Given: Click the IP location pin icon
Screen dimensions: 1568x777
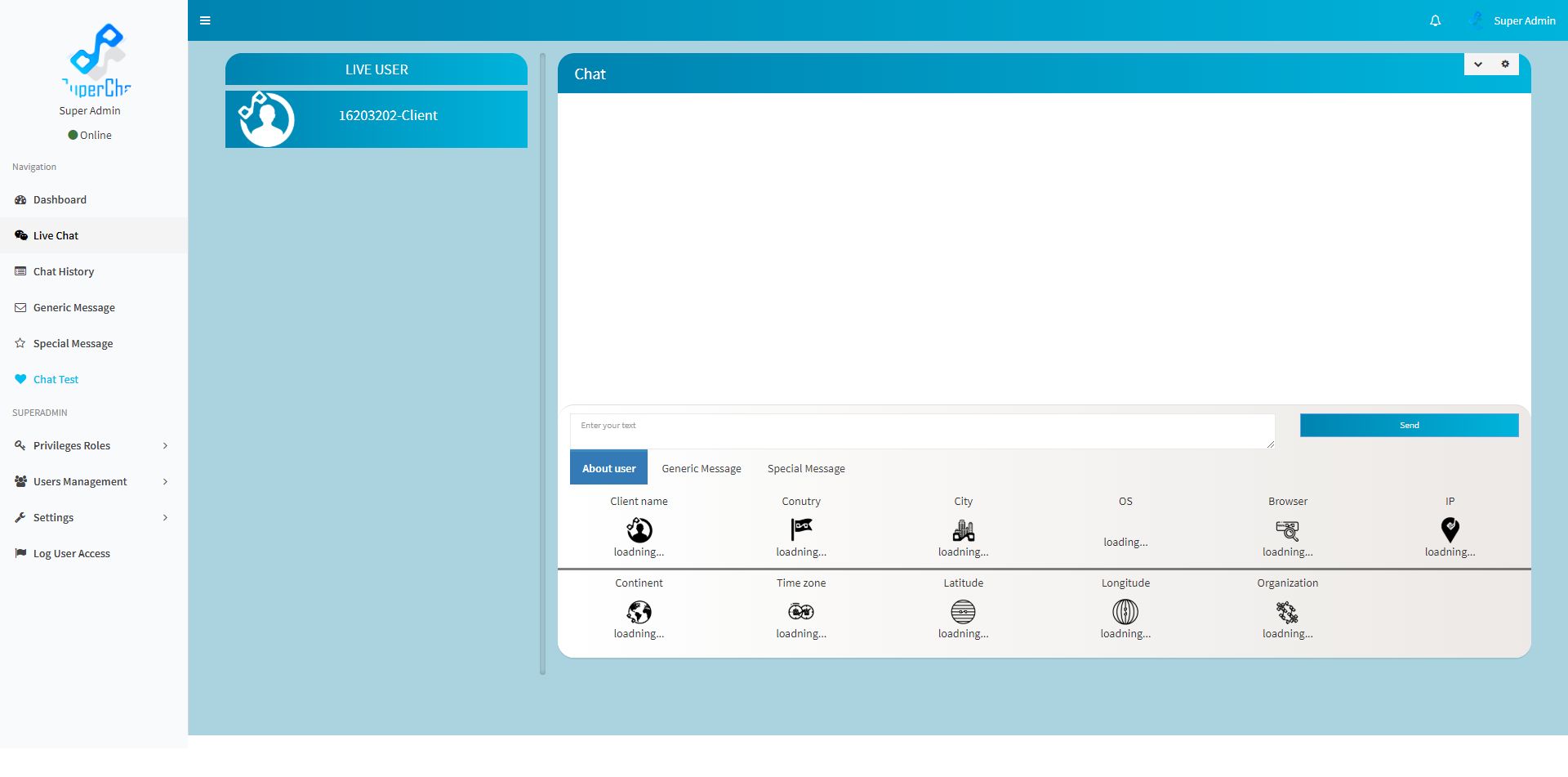Looking at the screenshot, I should click(x=1450, y=529).
